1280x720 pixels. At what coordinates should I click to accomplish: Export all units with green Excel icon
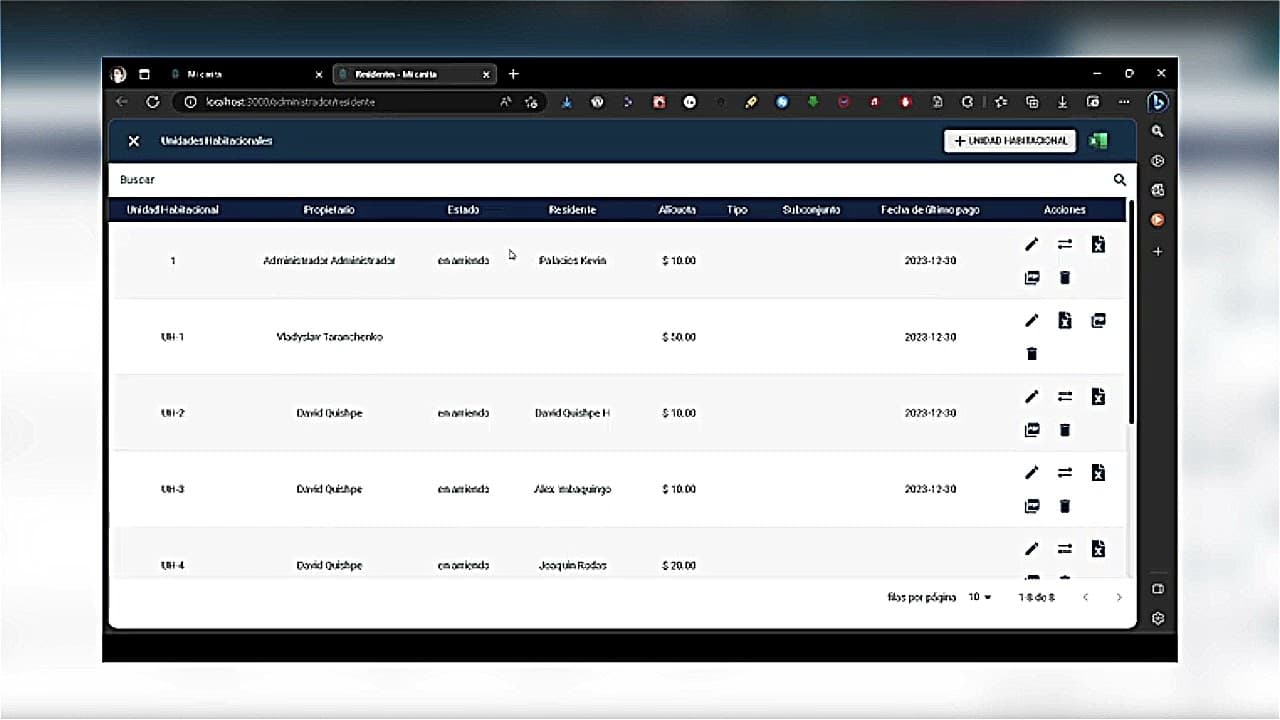click(x=1098, y=141)
